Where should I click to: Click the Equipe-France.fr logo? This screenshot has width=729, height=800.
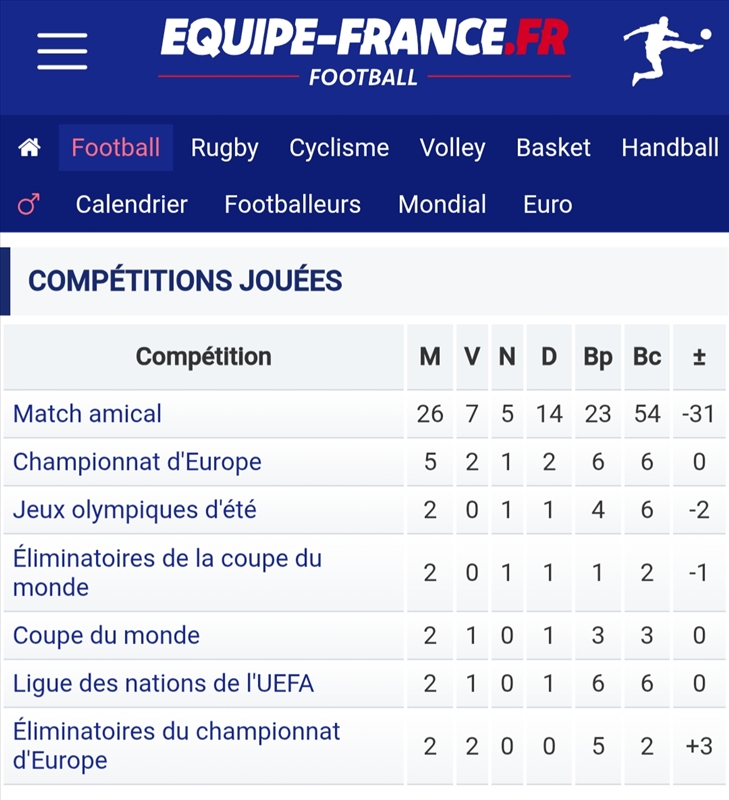coord(364,51)
